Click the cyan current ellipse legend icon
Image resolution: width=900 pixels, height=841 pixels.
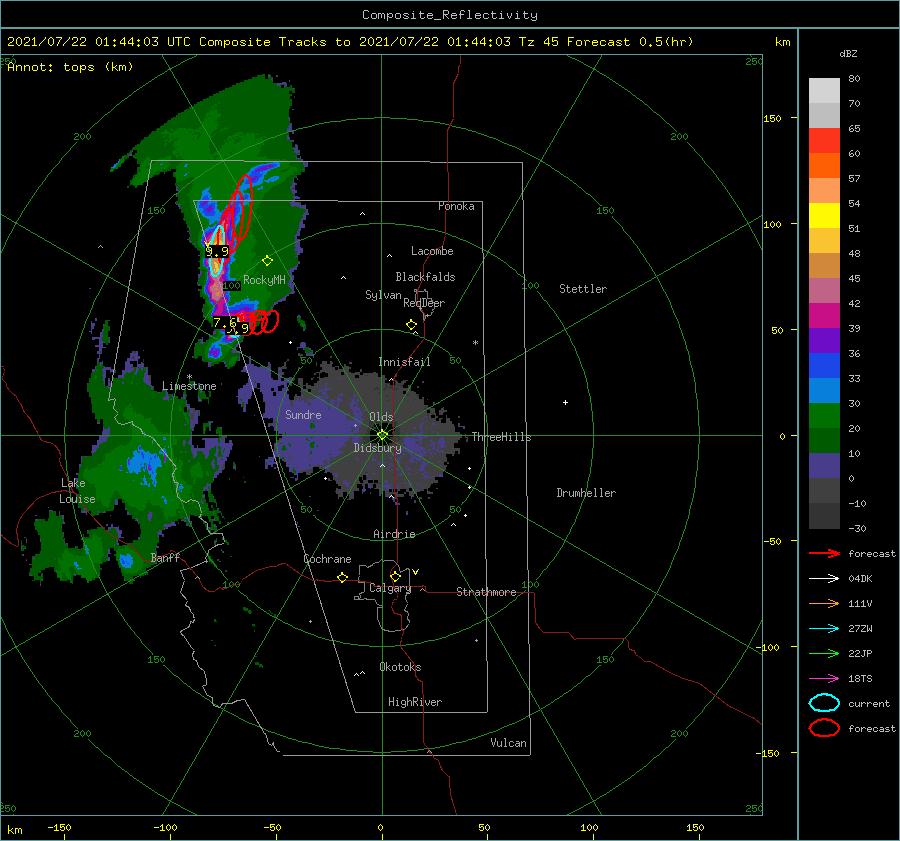pyautogui.click(x=824, y=703)
